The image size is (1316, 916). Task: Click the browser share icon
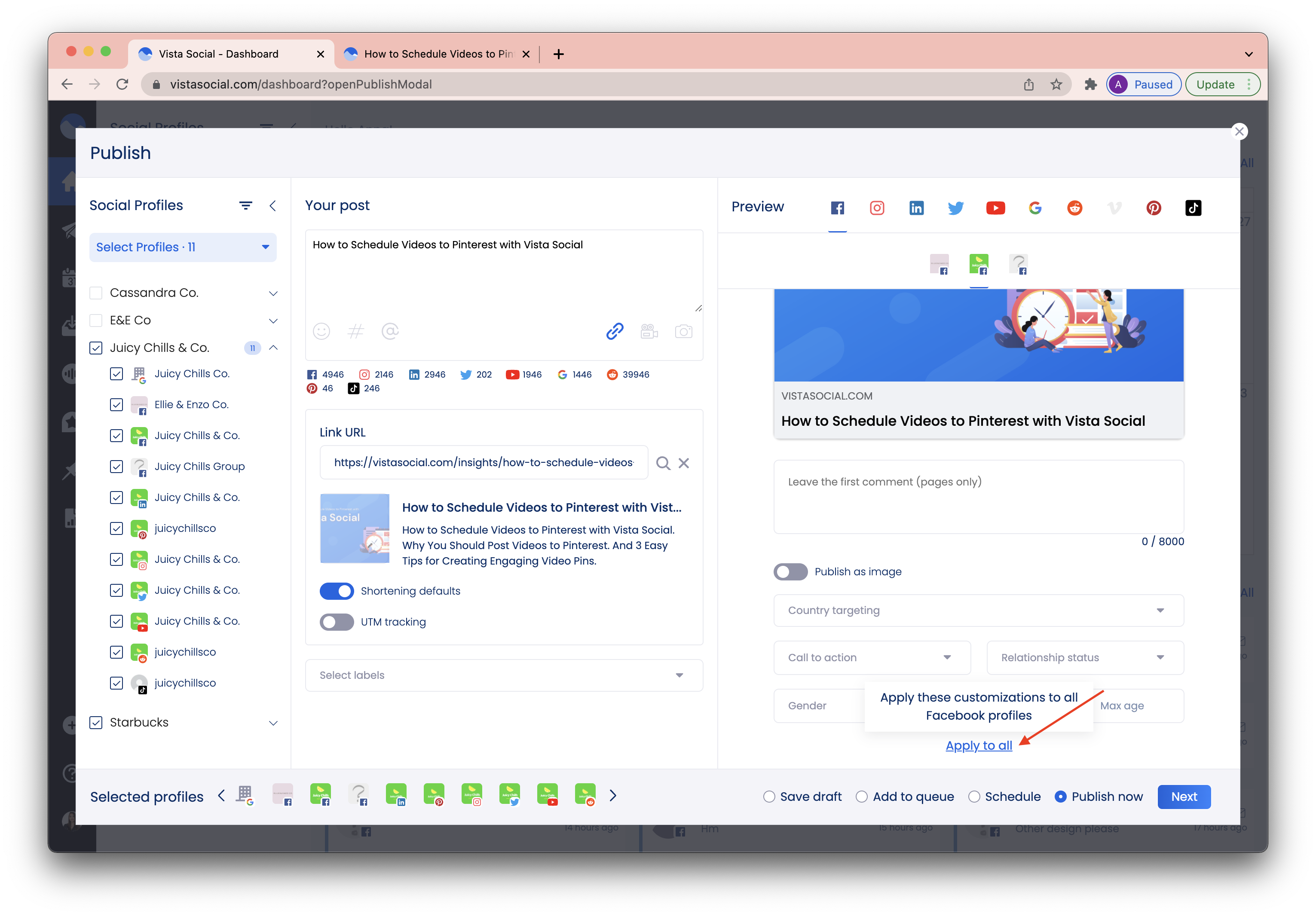click(1028, 85)
